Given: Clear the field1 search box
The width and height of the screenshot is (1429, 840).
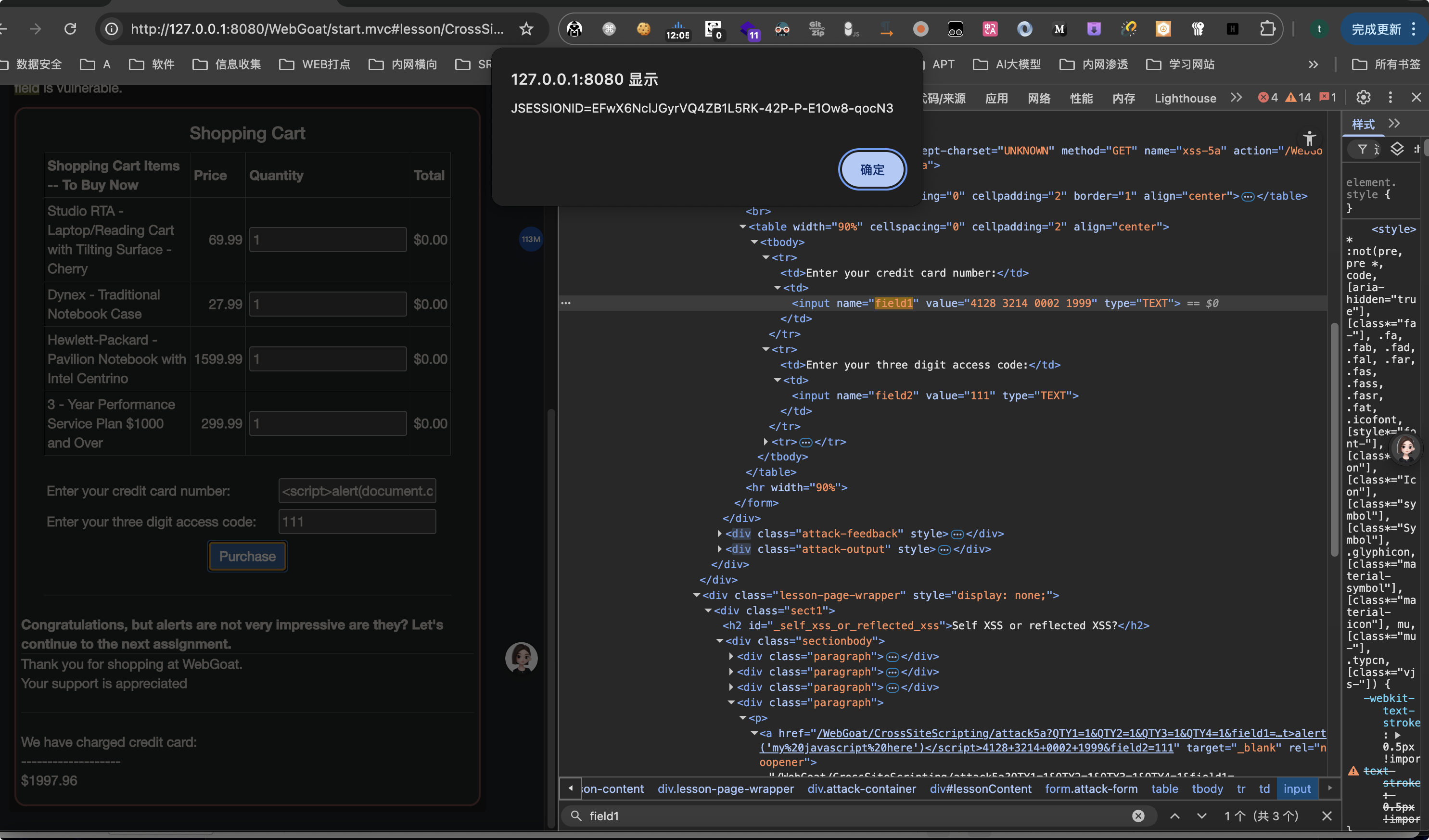Looking at the screenshot, I should [1138, 815].
